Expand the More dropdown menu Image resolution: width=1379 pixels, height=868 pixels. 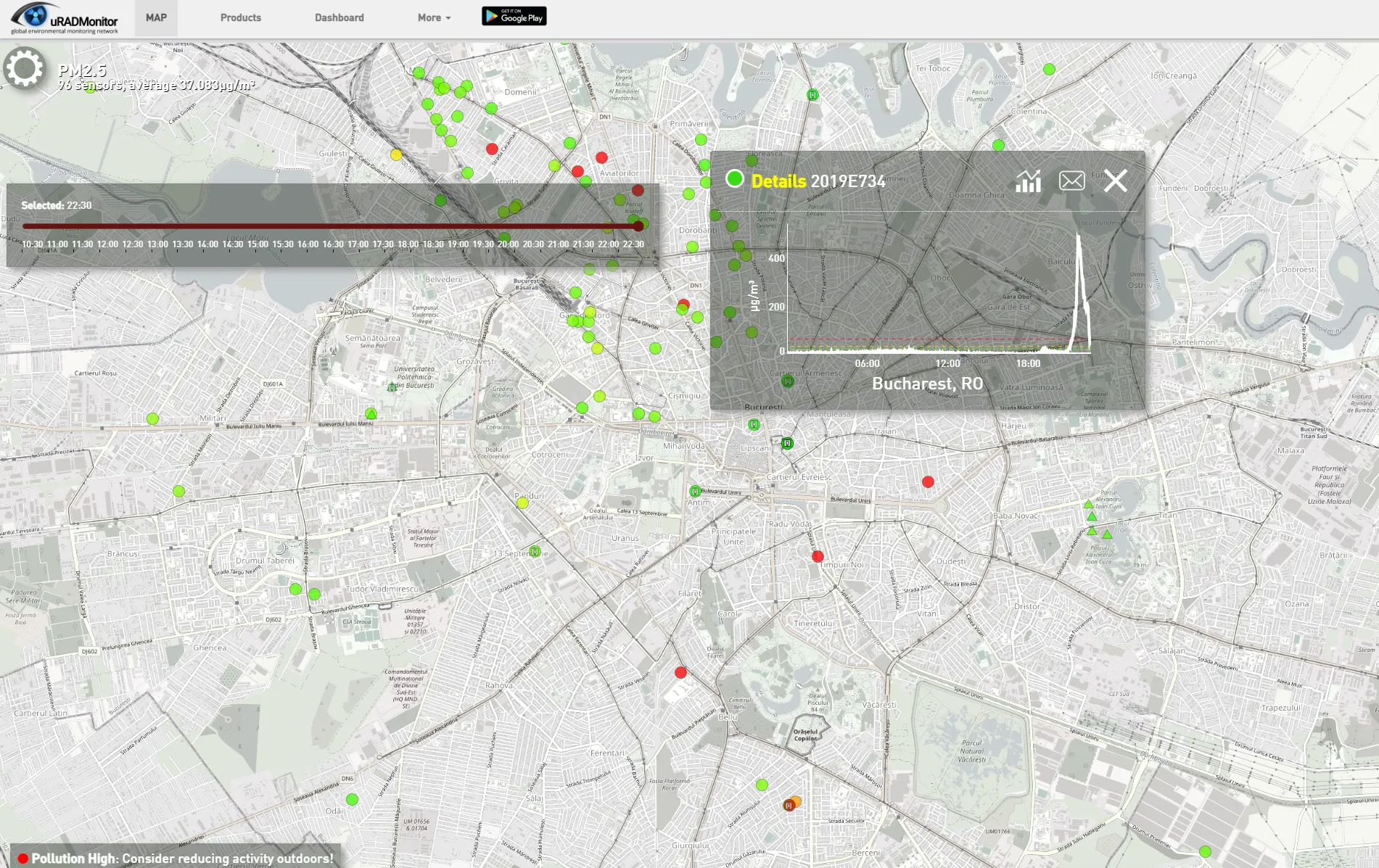tap(434, 17)
